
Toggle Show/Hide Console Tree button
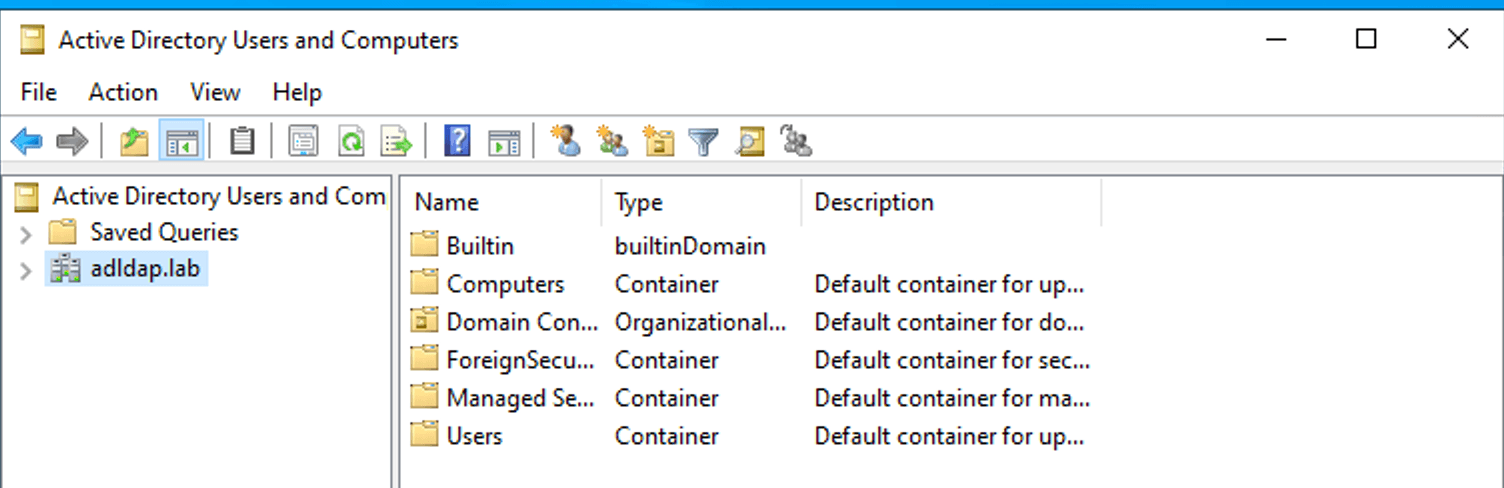182,141
